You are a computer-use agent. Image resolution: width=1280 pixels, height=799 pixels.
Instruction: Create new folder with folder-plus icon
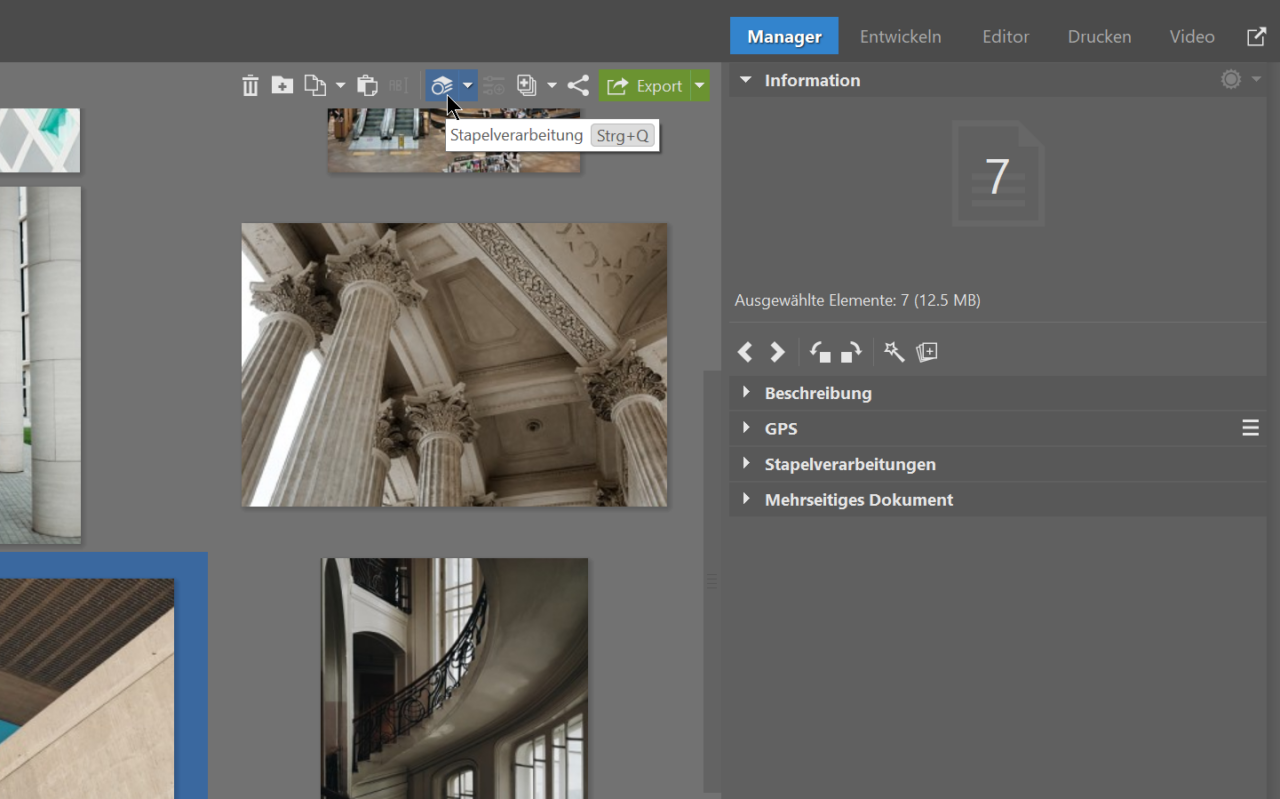coord(282,86)
